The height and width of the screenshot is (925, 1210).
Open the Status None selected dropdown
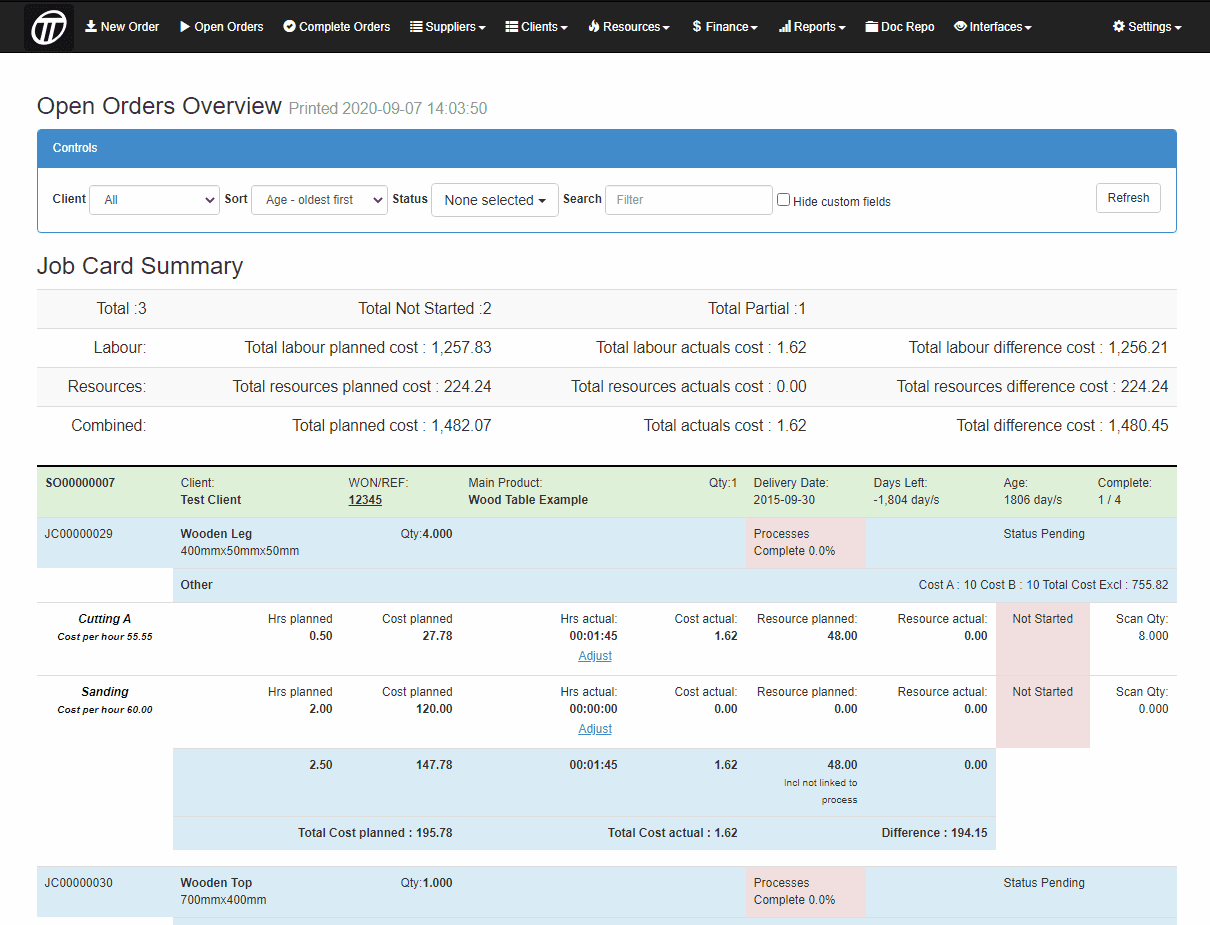pyautogui.click(x=494, y=200)
